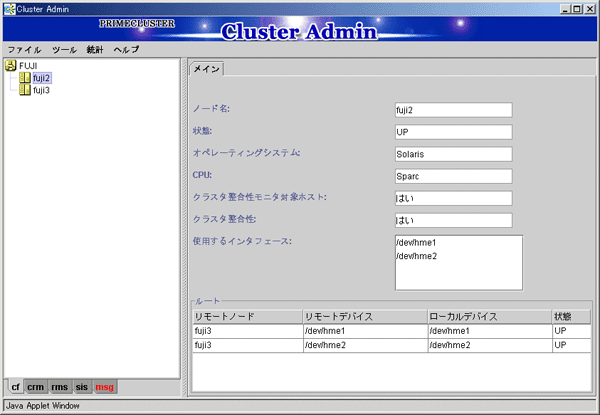Viewport: 600px width, 415px height.
Task: Click the 使用するインタフェース label
Action: point(242,241)
